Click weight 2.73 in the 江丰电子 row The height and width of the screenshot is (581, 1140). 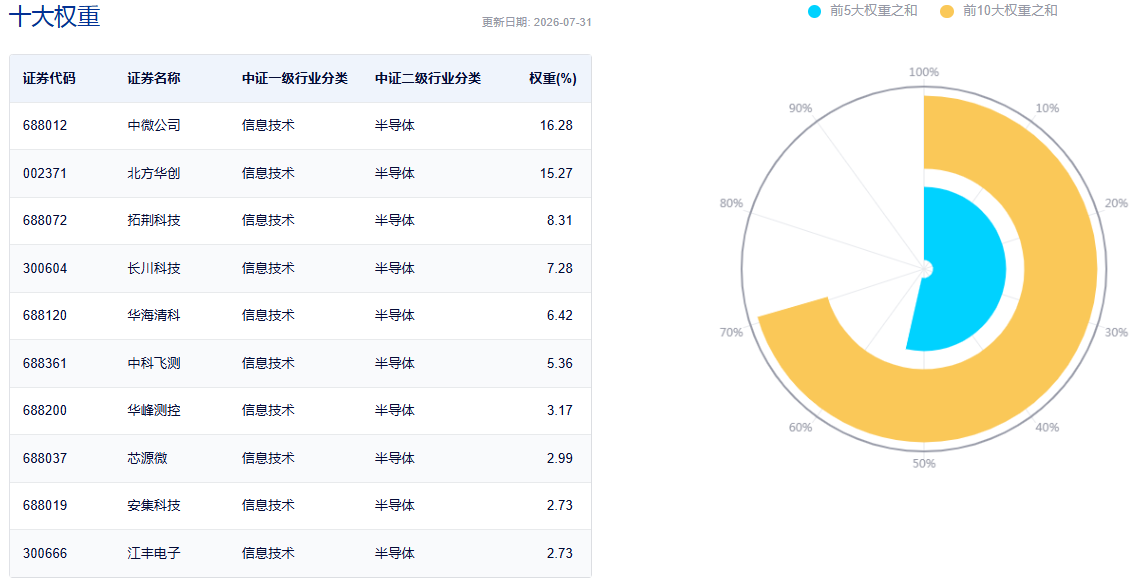click(560, 553)
